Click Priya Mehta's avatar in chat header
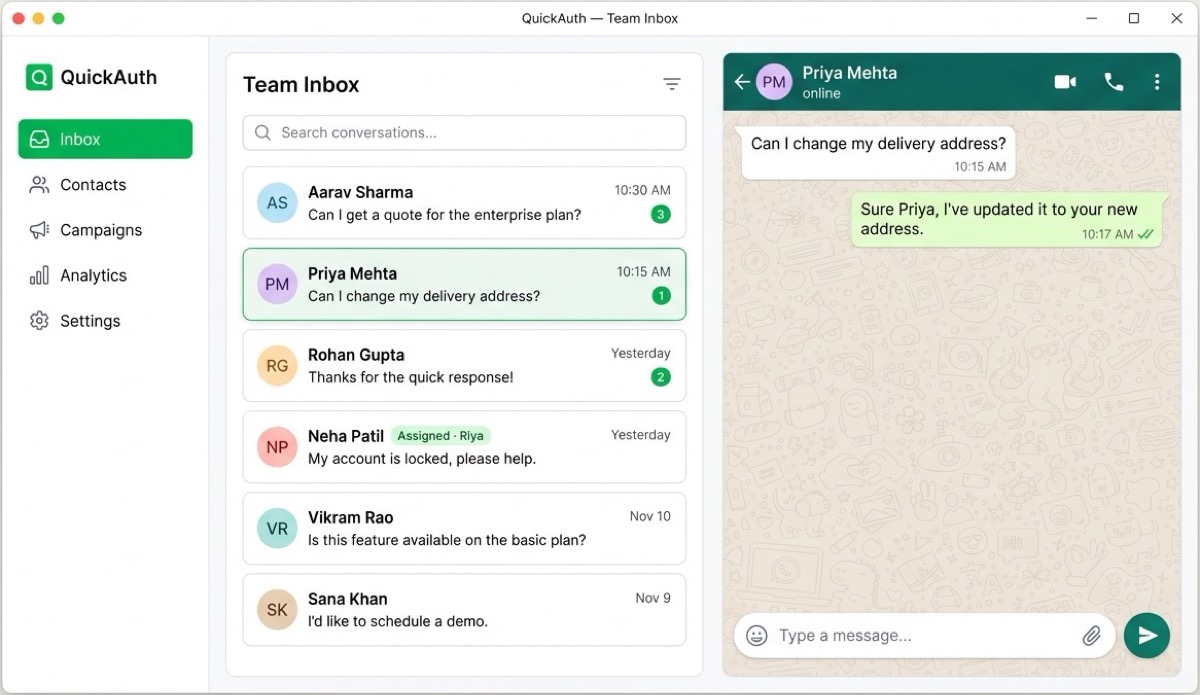 [774, 82]
